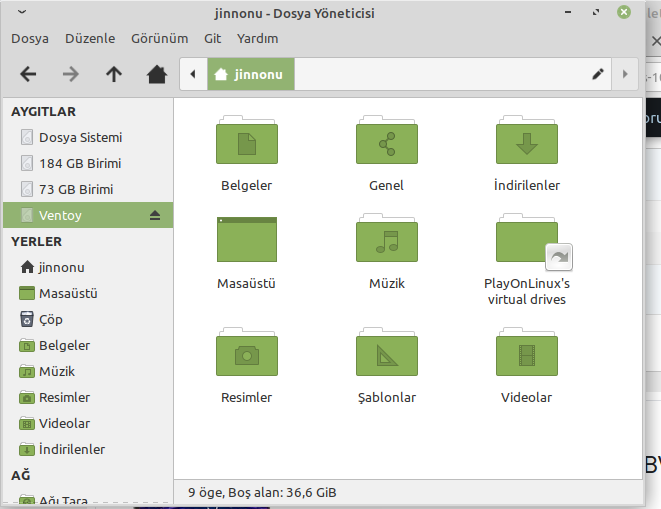Eject the Ventoy drive
The height and width of the screenshot is (509, 661).
click(x=155, y=215)
